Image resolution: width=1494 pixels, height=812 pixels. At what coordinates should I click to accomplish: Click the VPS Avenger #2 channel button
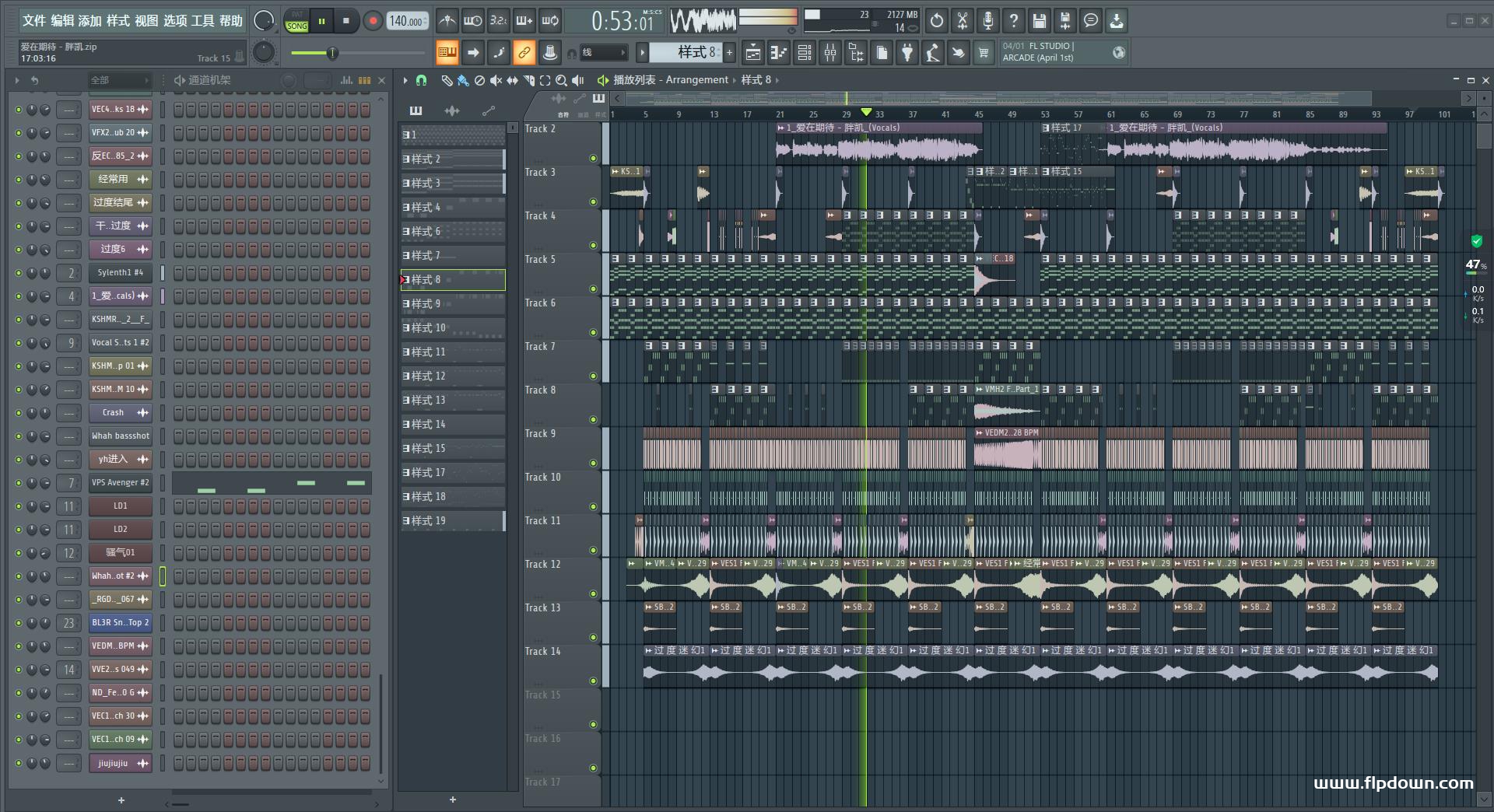coord(120,483)
